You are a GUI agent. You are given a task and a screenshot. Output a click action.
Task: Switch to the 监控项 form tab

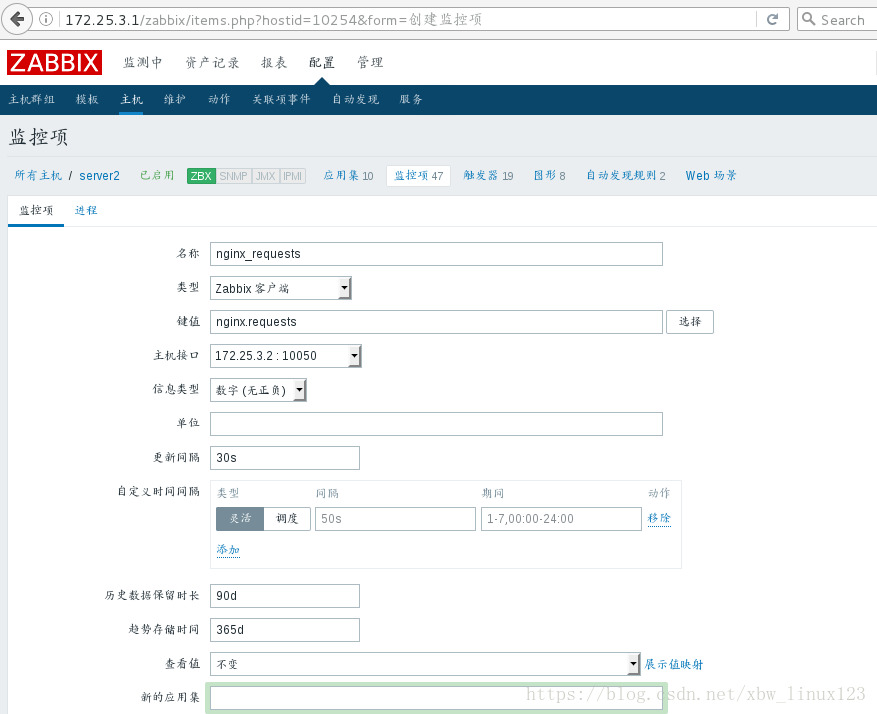(x=36, y=210)
